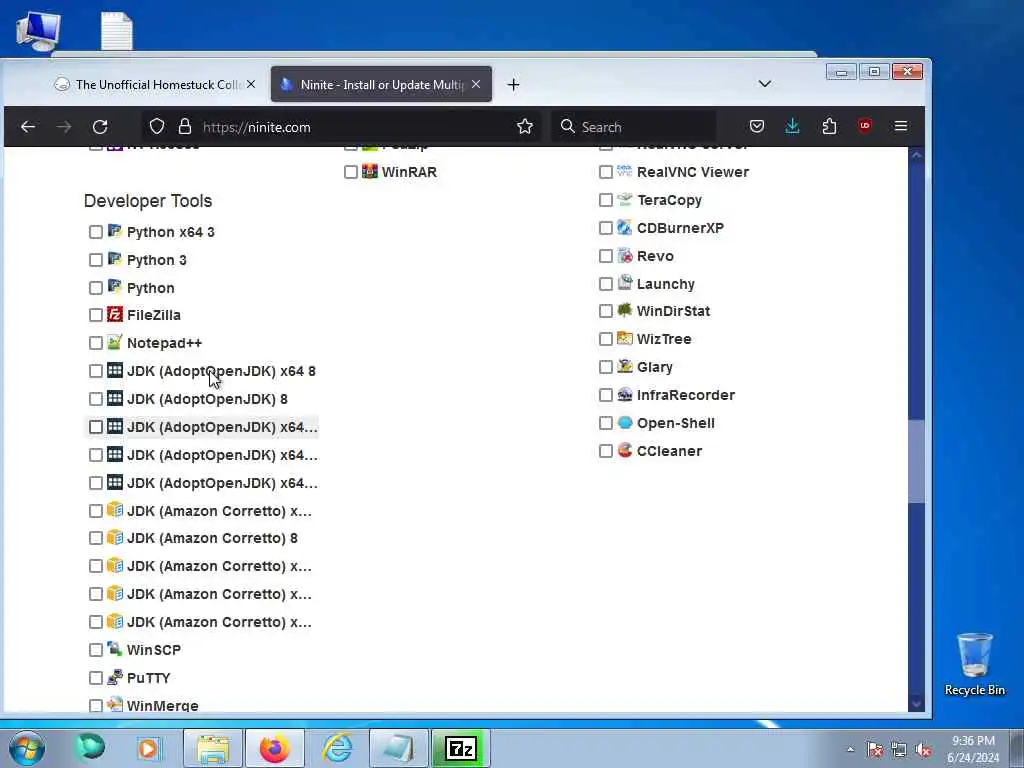
Task: Open Firefox hamburger application menu
Action: pos(901,126)
